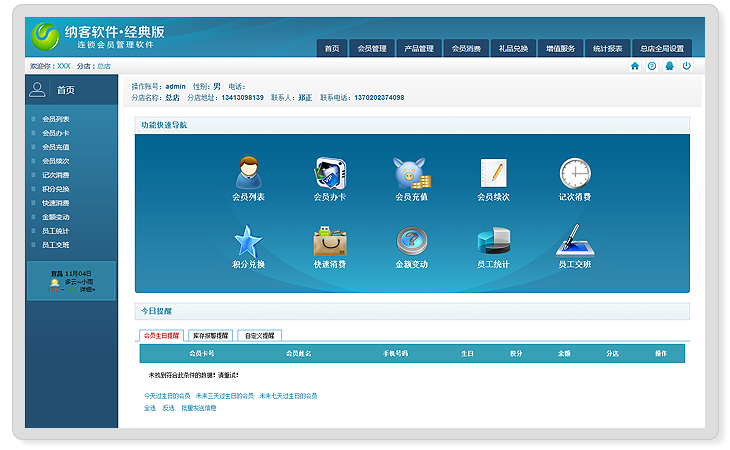Click the power logout icon
Screen dimensions: 730x450
[686, 66]
